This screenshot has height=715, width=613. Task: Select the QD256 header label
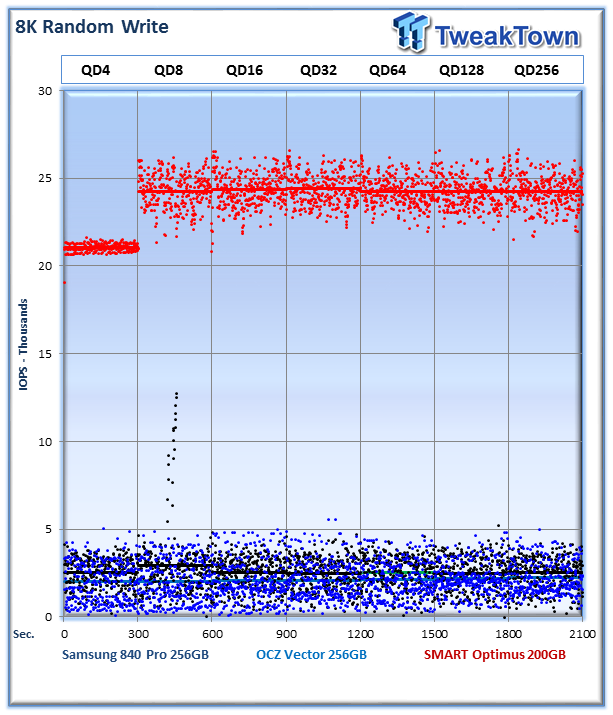click(x=536, y=70)
